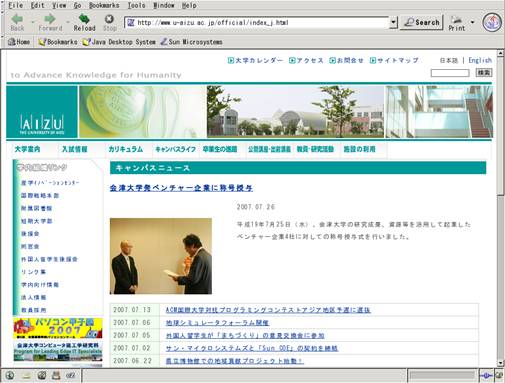Open the 2007.07.02 Sun ODF news link

(252, 348)
